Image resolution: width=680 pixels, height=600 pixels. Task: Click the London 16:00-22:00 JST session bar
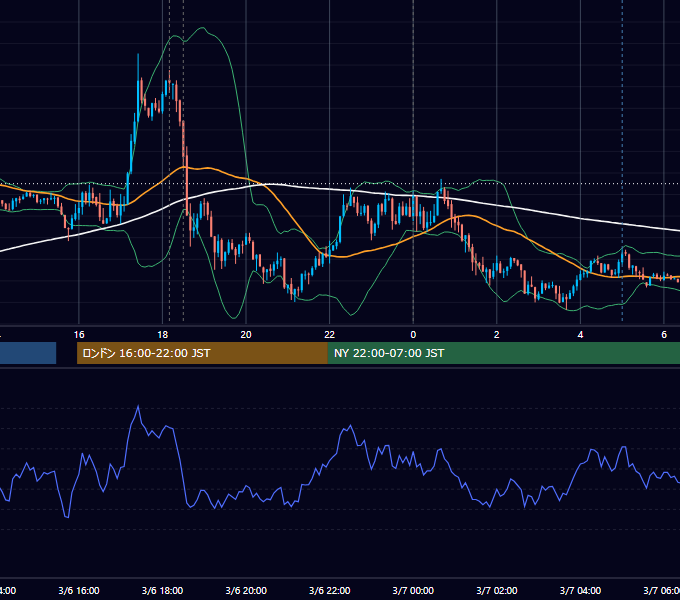[202, 353]
